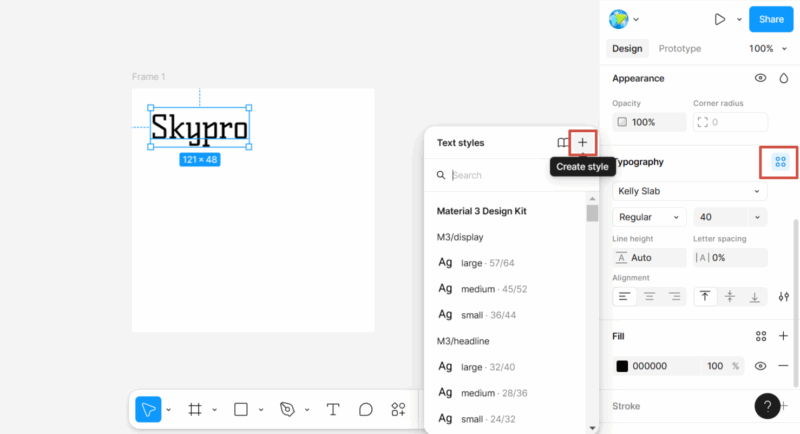The height and width of the screenshot is (434, 800).
Task: Switch to the Prototype tab
Action: (x=680, y=48)
